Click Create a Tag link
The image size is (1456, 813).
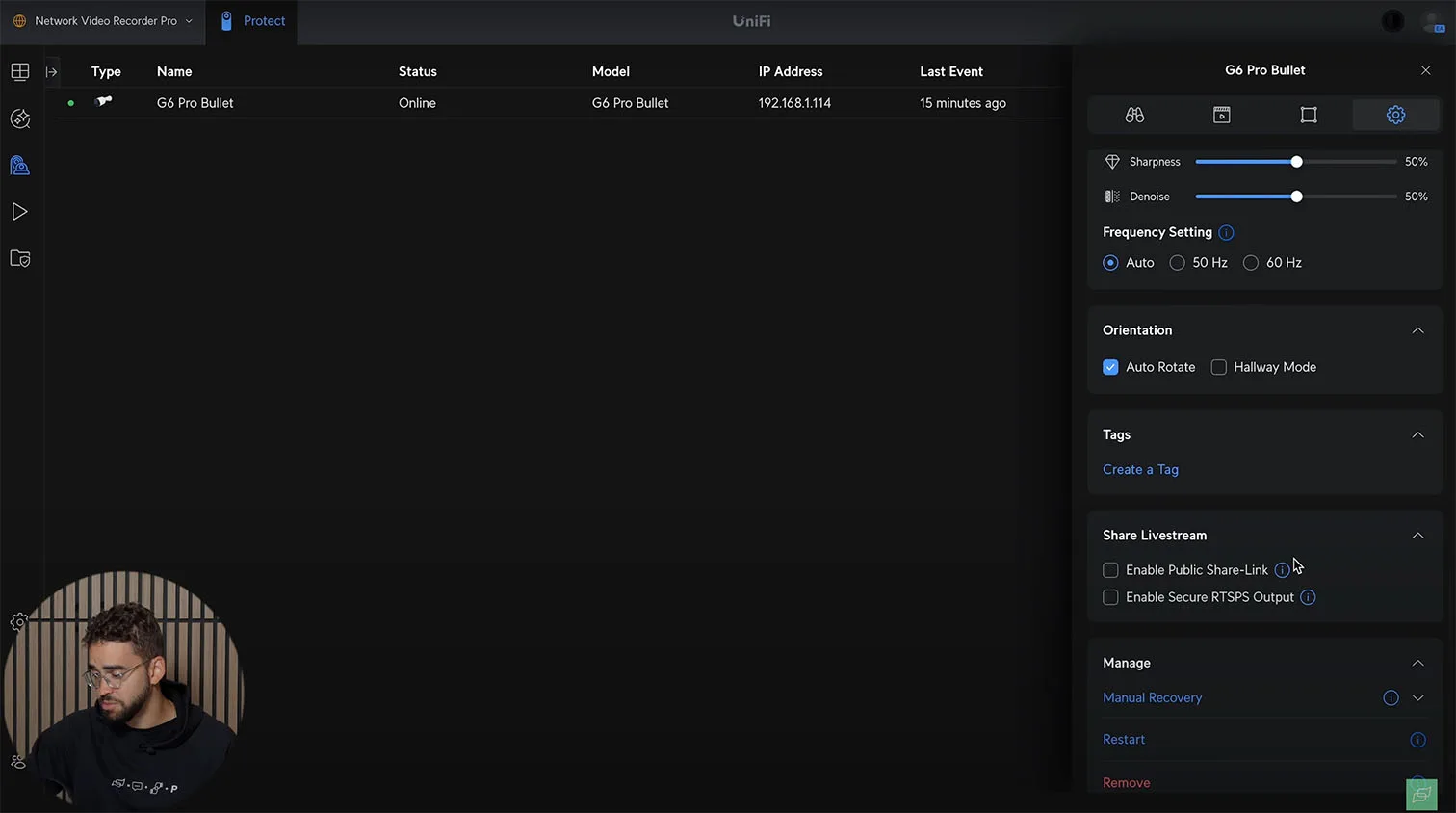(1140, 470)
